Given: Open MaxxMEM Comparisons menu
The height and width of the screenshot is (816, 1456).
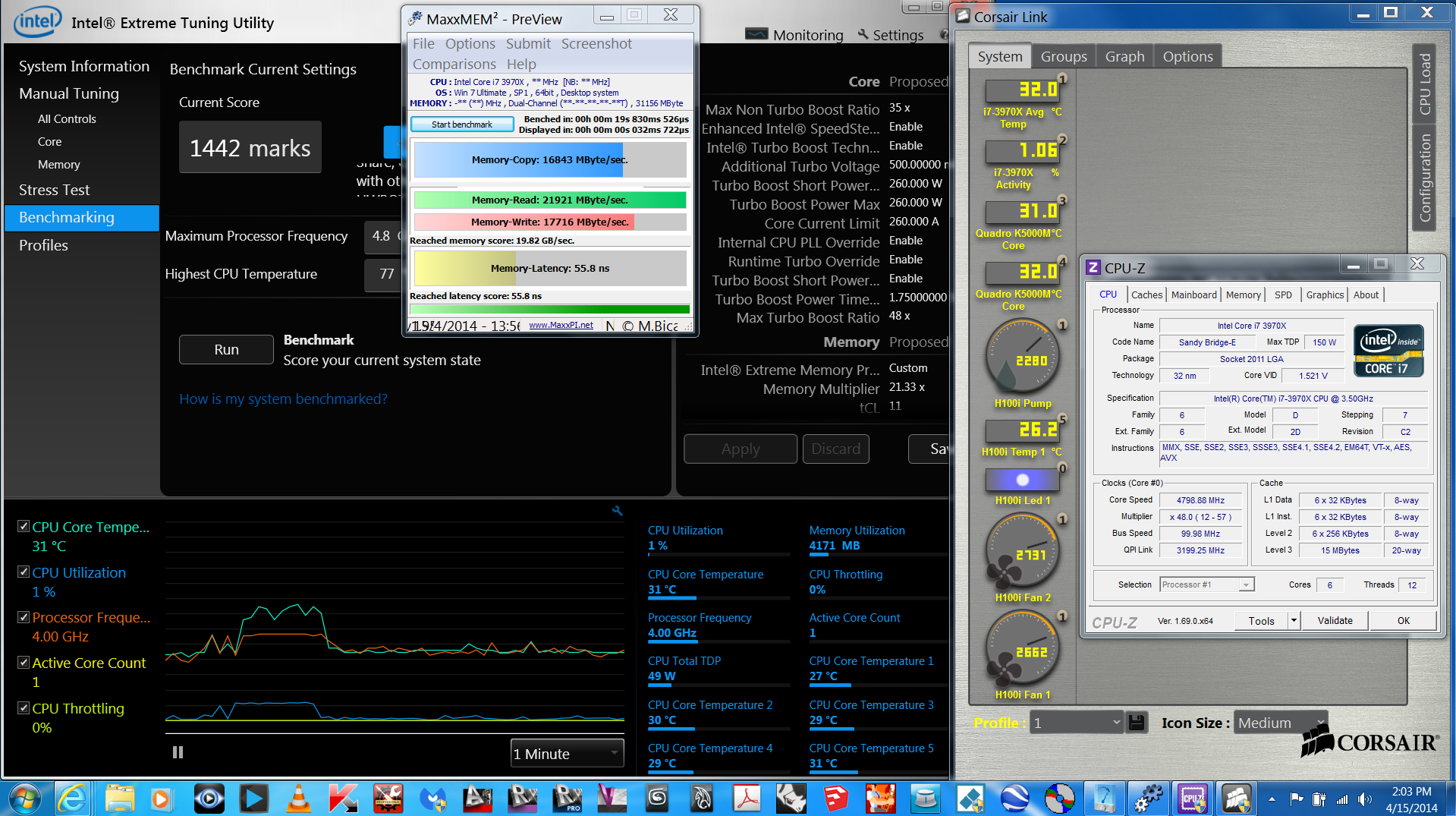Looking at the screenshot, I should (454, 64).
